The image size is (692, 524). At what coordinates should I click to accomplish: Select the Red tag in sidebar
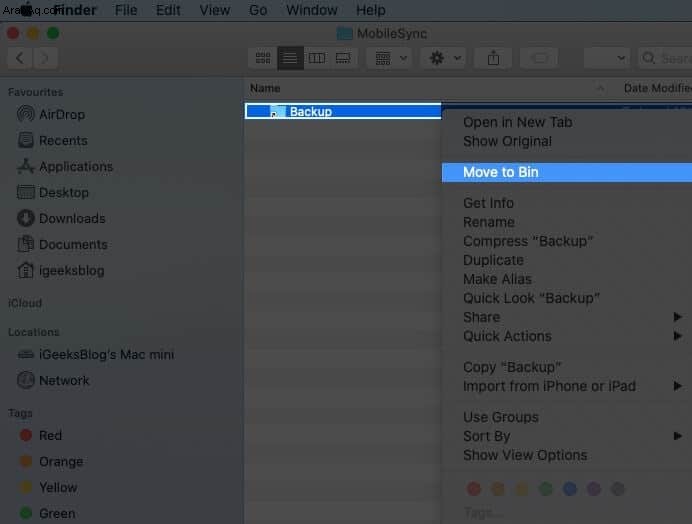click(x=41, y=435)
